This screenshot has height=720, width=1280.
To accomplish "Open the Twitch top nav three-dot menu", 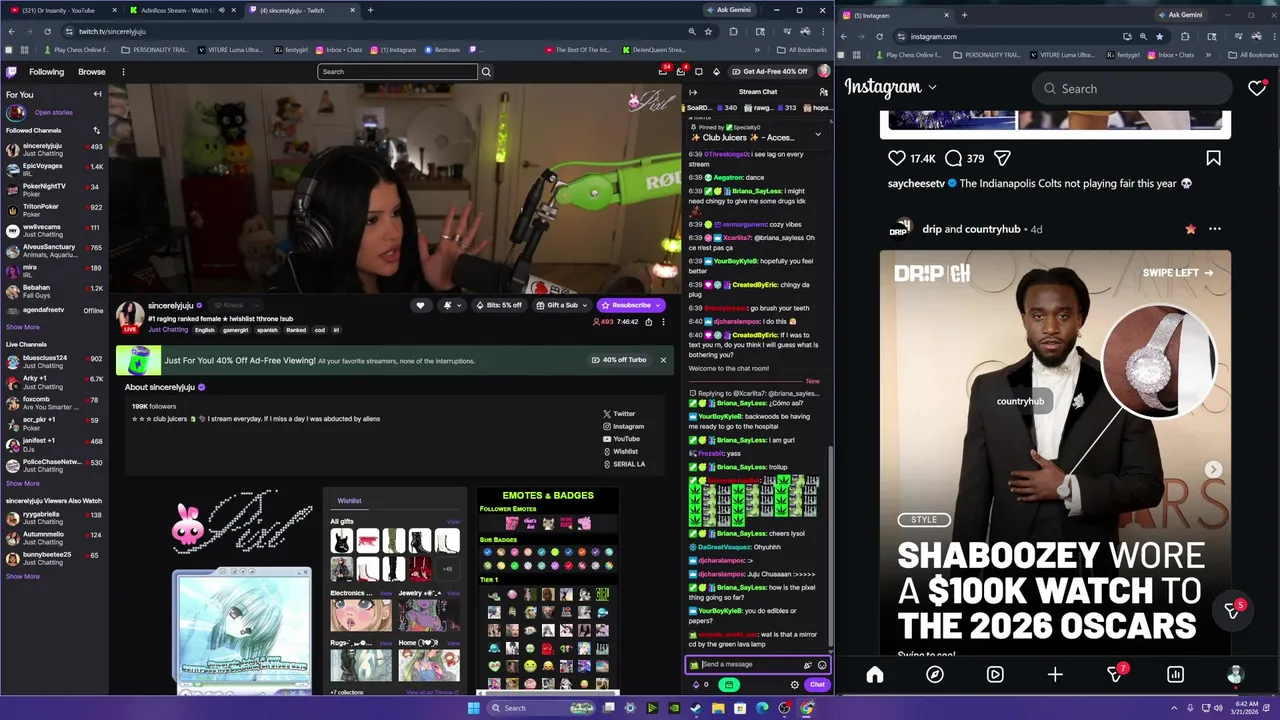I will pyautogui.click(x=123, y=72).
